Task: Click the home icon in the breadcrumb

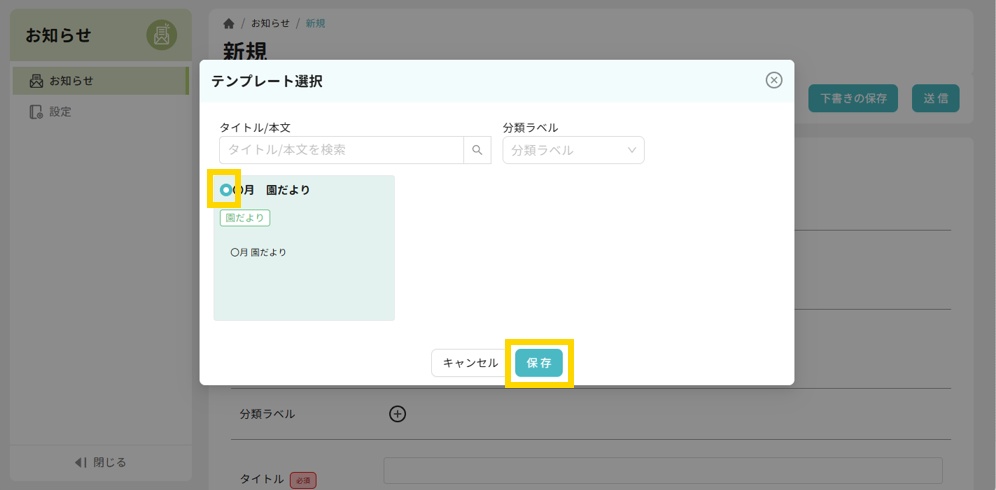Action: (x=229, y=23)
